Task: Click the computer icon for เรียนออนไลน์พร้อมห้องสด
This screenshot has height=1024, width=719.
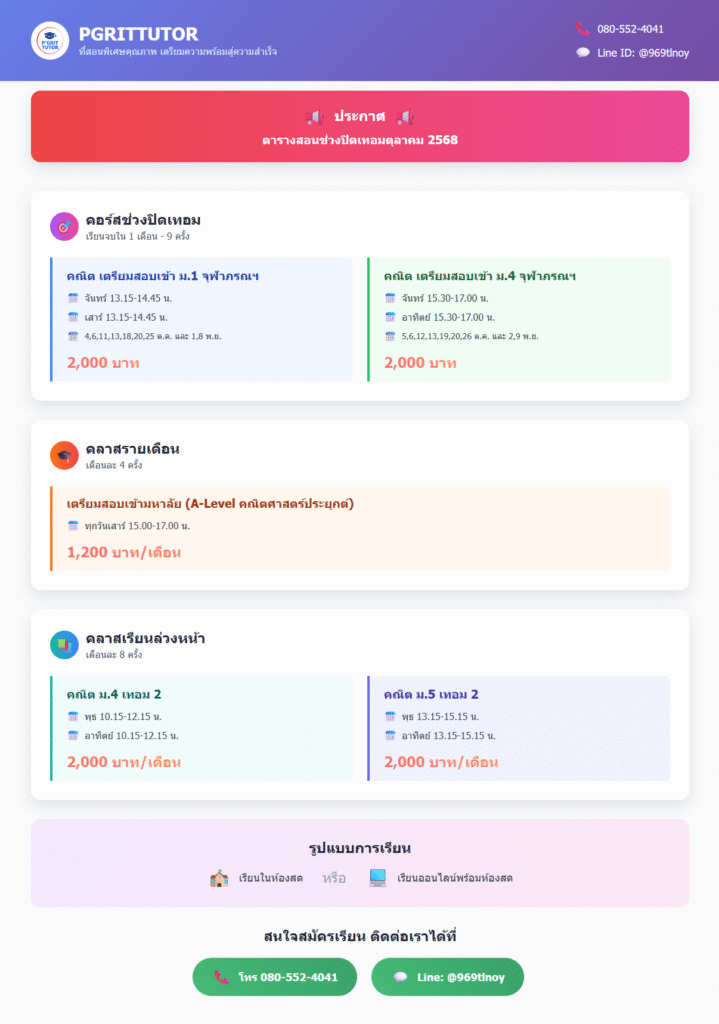Action: click(377, 878)
